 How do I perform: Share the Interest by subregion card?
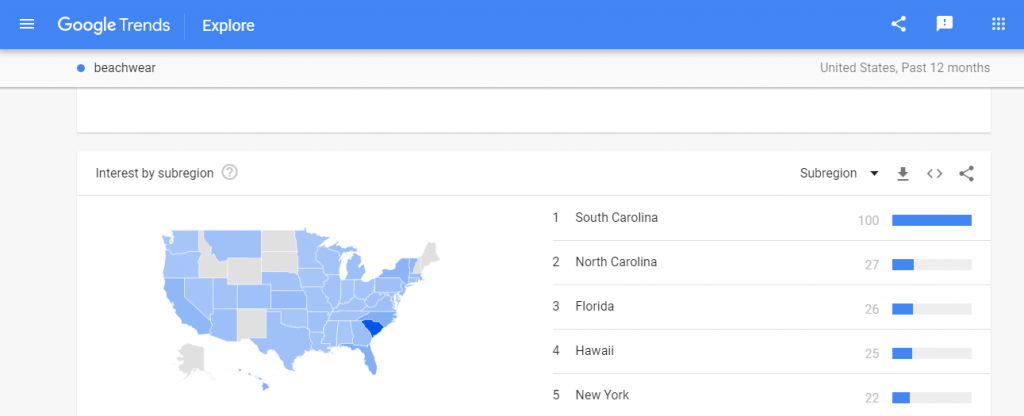(966, 173)
